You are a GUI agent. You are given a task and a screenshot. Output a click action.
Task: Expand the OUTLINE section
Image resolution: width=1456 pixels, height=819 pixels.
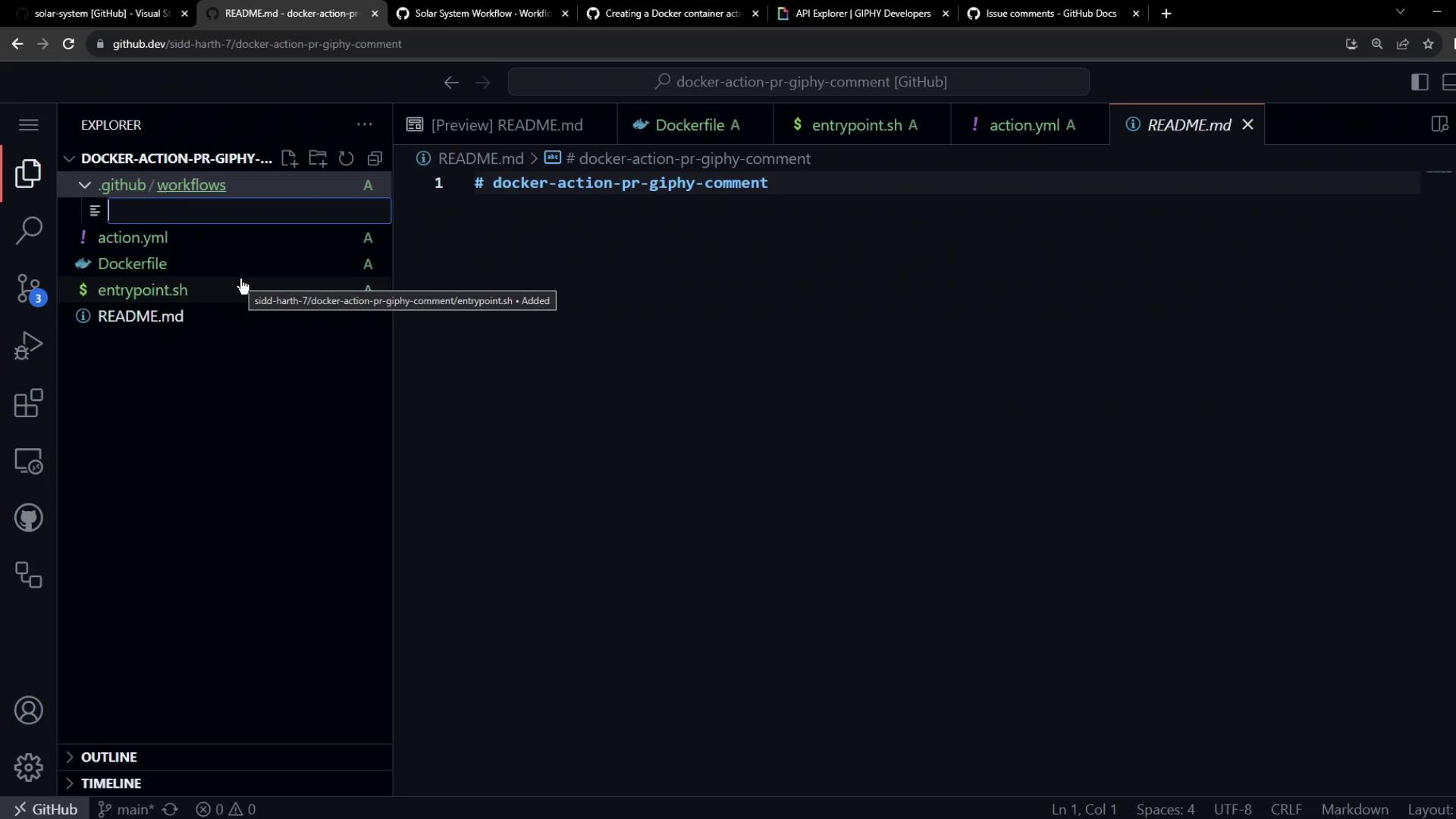tap(109, 757)
